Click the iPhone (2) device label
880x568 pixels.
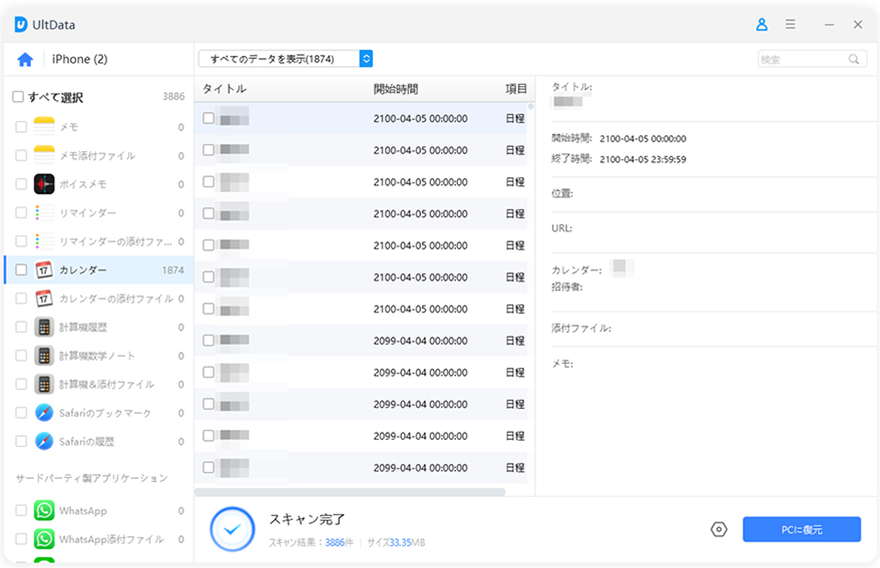[80, 59]
